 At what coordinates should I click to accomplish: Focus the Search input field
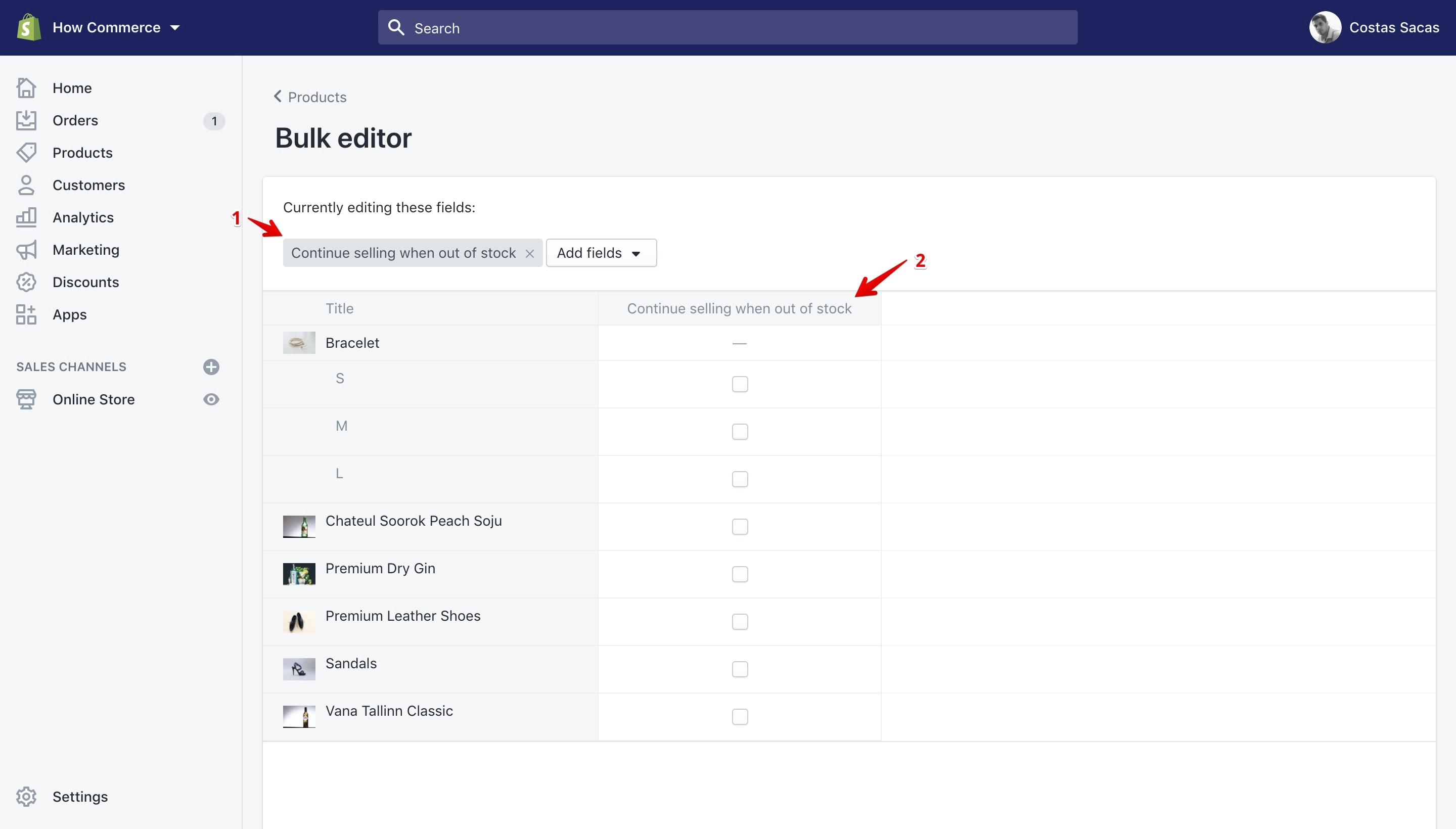pyautogui.click(x=727, y=27)
